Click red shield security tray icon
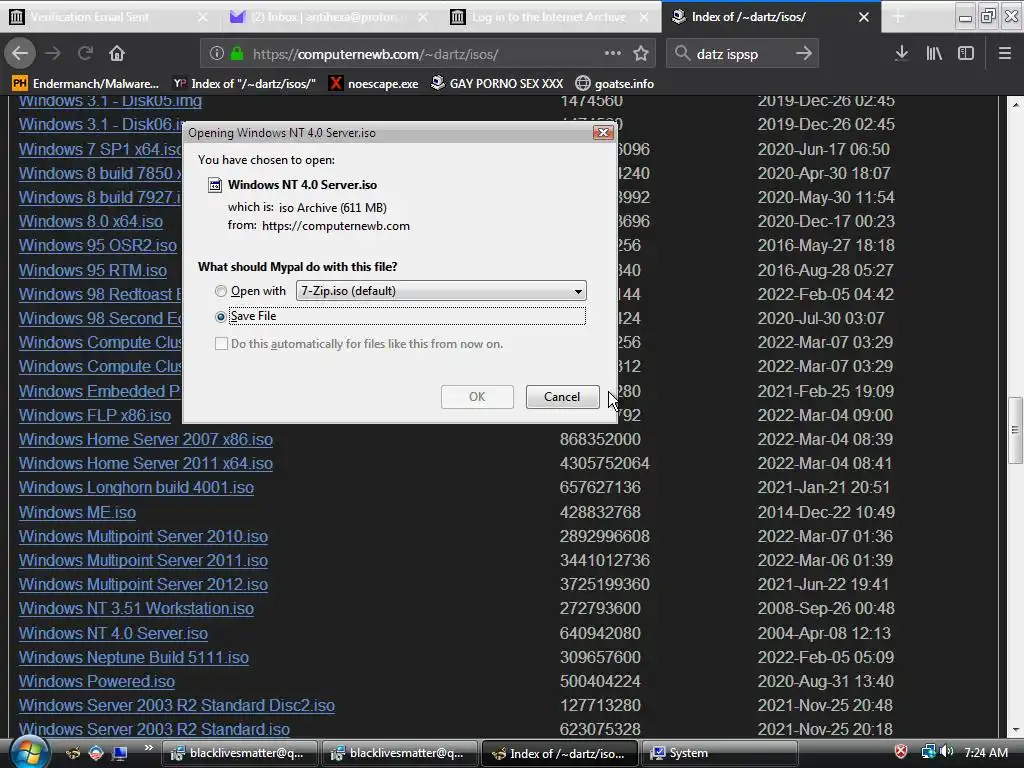This screenshot has height=768, width=1024. tap(901, 752)
